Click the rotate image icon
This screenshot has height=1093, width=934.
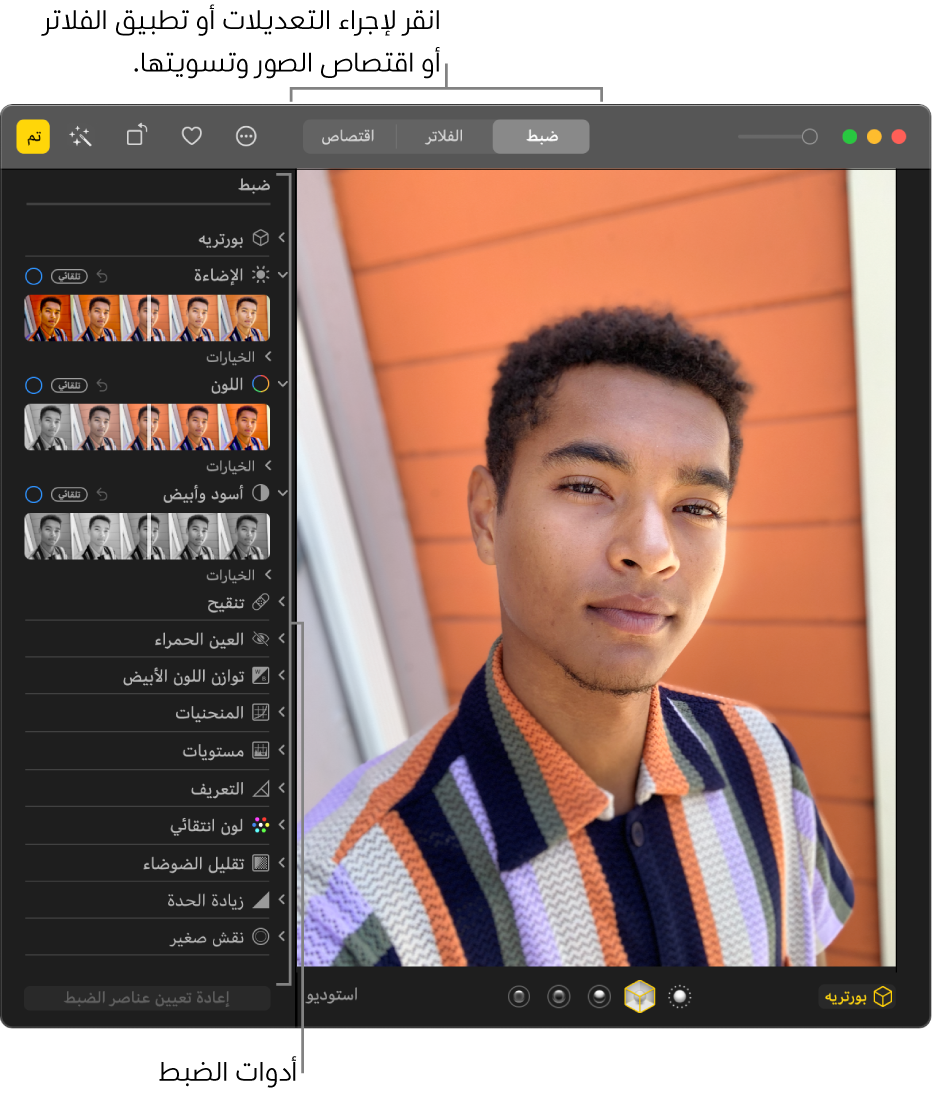[x=137, y=136]
